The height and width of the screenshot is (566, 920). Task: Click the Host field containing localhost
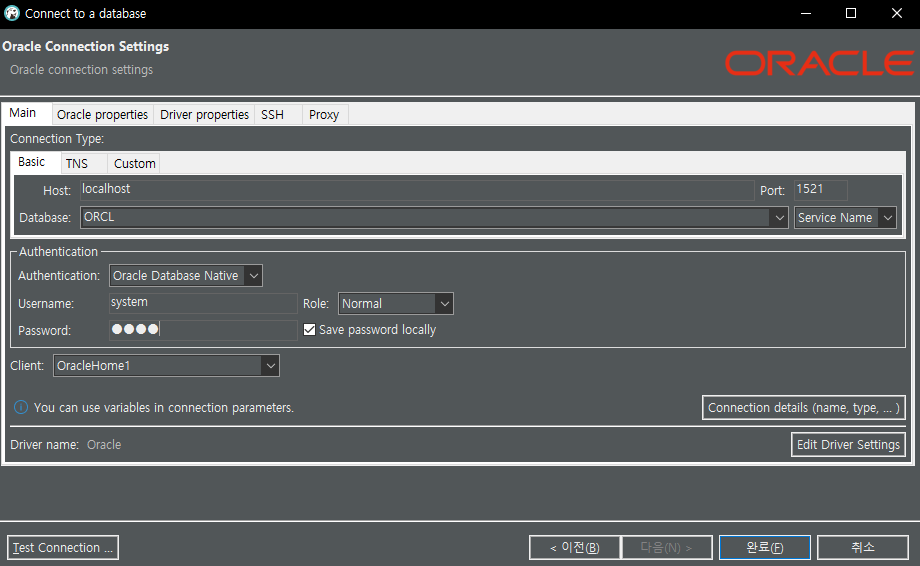417,189
